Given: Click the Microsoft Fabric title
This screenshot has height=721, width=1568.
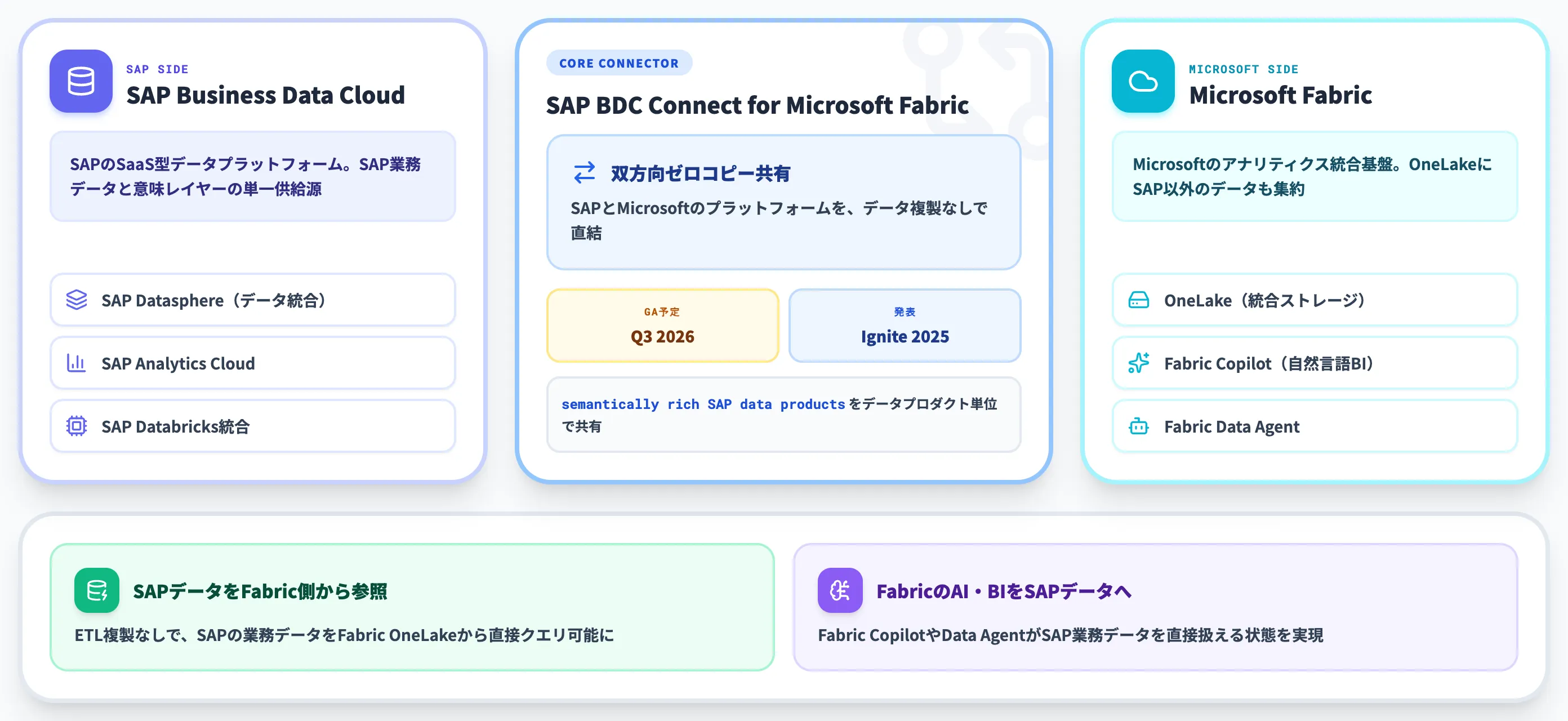Looking at the screenshot, I should [x=1280, y=95].
